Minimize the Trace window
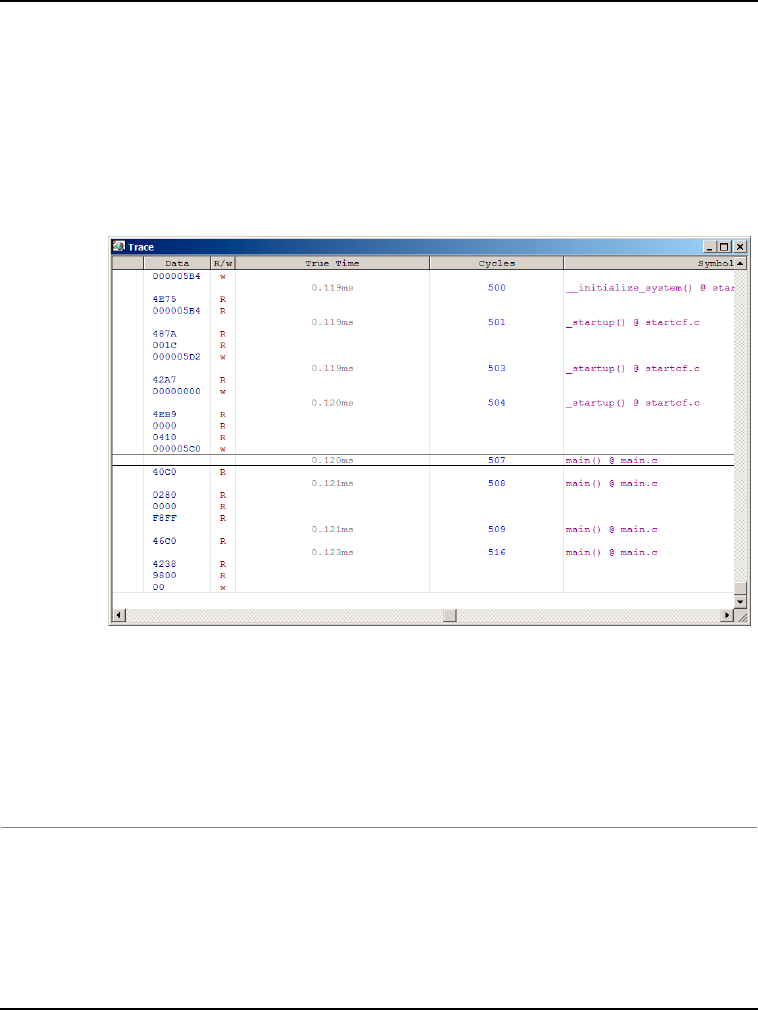The height and width of the screenshot is (1010, 758). point(710,247)
